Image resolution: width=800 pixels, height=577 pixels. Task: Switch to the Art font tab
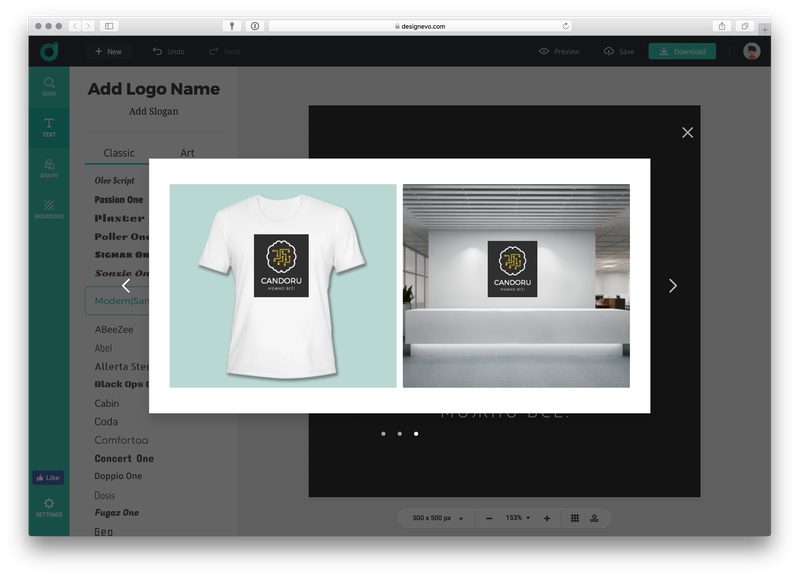coord(187,153)
